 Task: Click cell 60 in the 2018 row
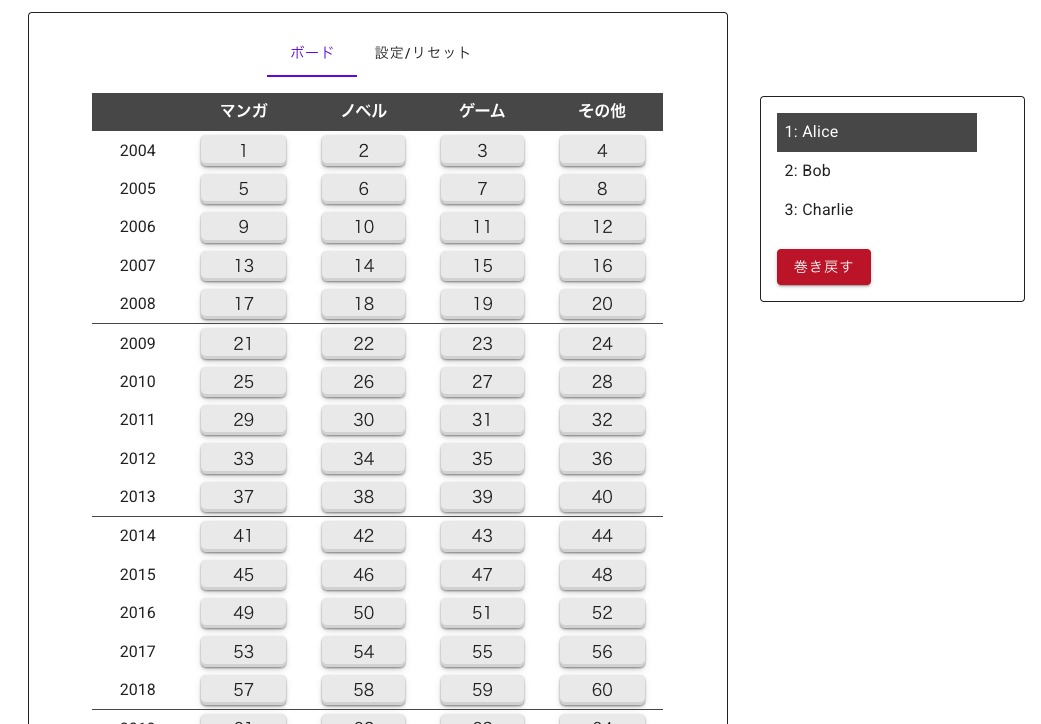click(x=602, y=690)
